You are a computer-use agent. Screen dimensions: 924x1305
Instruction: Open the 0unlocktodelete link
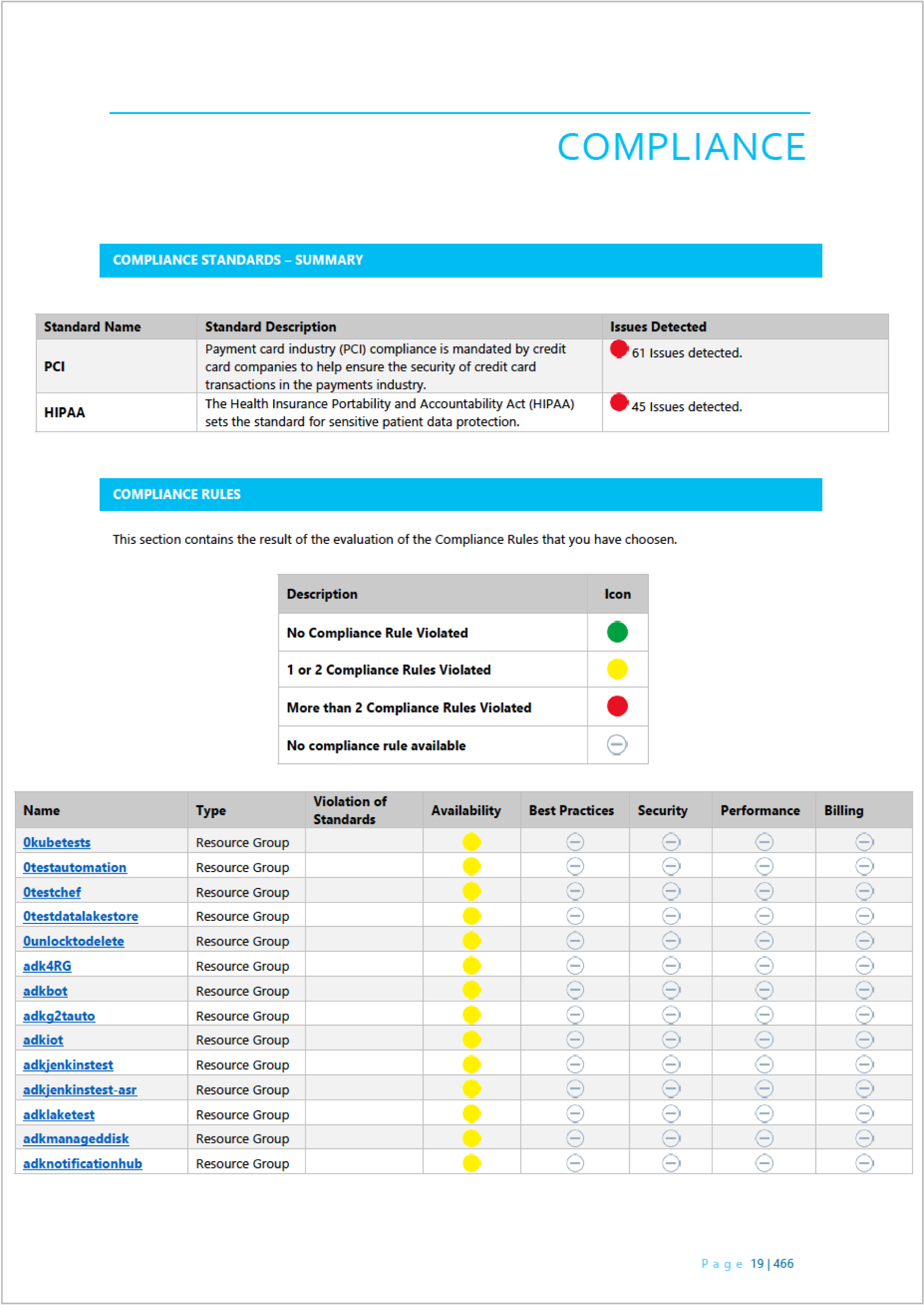coord(73,941)
